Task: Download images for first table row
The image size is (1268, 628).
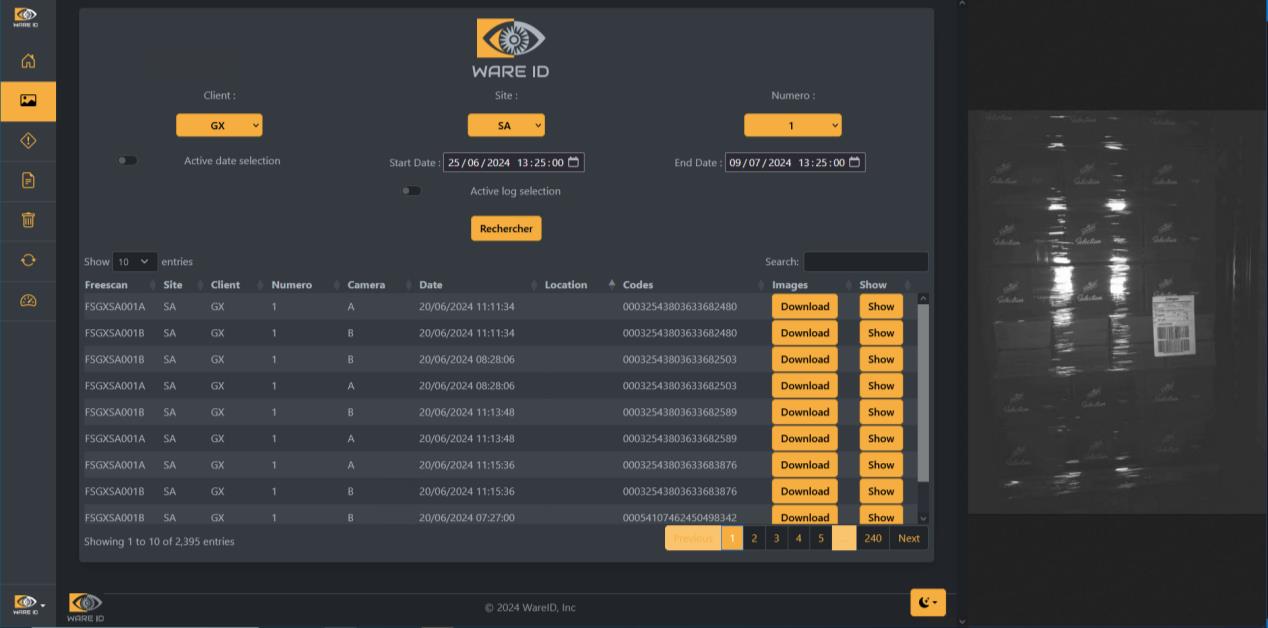Action: [x=804, y=307]
